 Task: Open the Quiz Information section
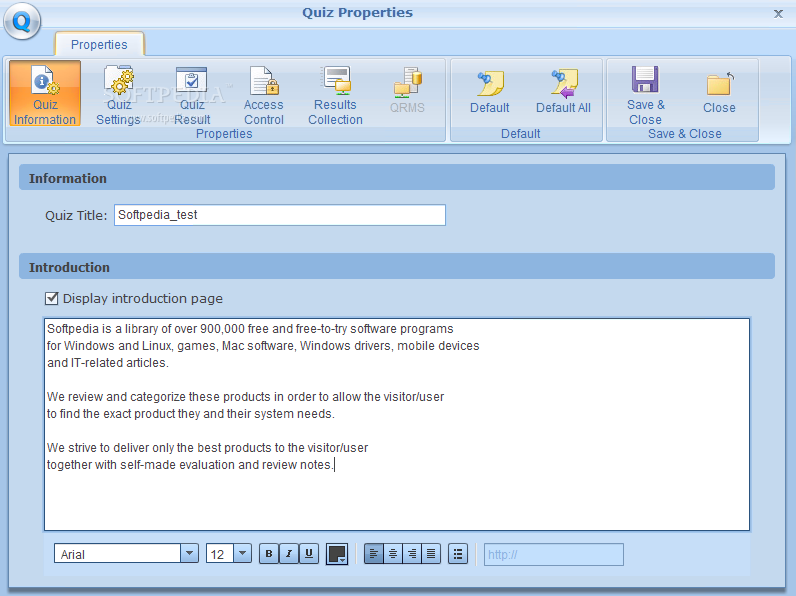(x=45, y=94)
